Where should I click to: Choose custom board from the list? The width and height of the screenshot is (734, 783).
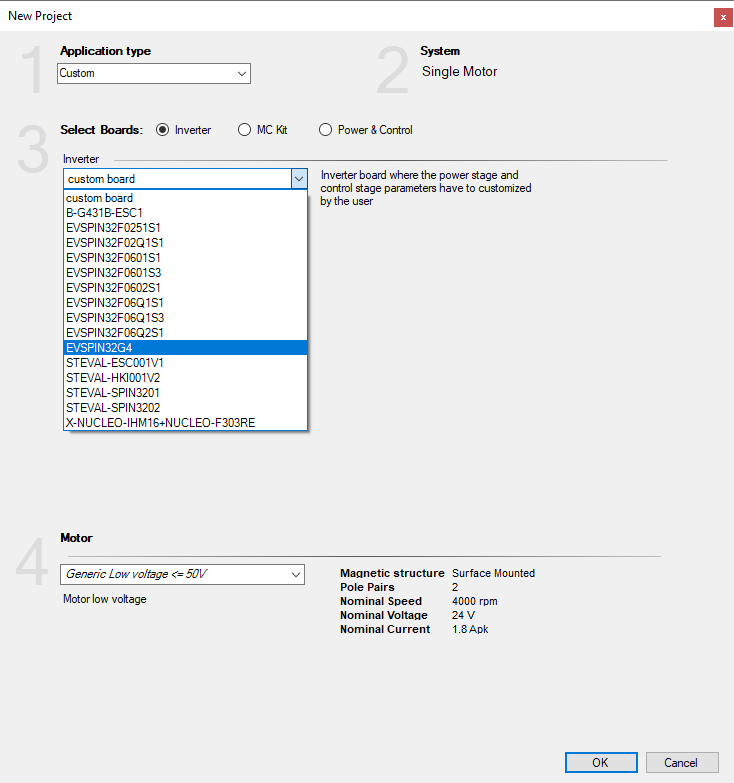pos(185,198)
